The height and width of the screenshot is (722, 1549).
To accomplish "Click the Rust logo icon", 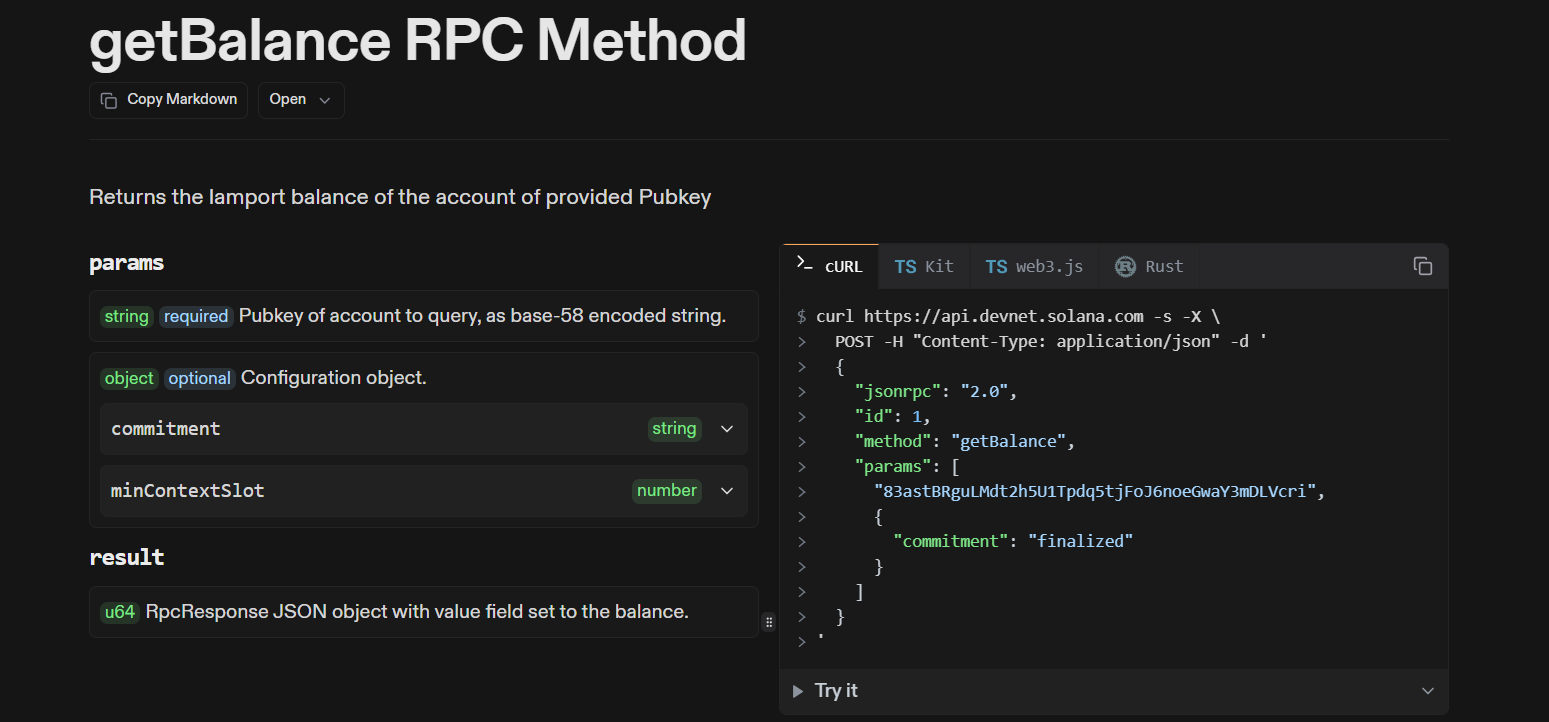I will click(x=1126, y=266).
